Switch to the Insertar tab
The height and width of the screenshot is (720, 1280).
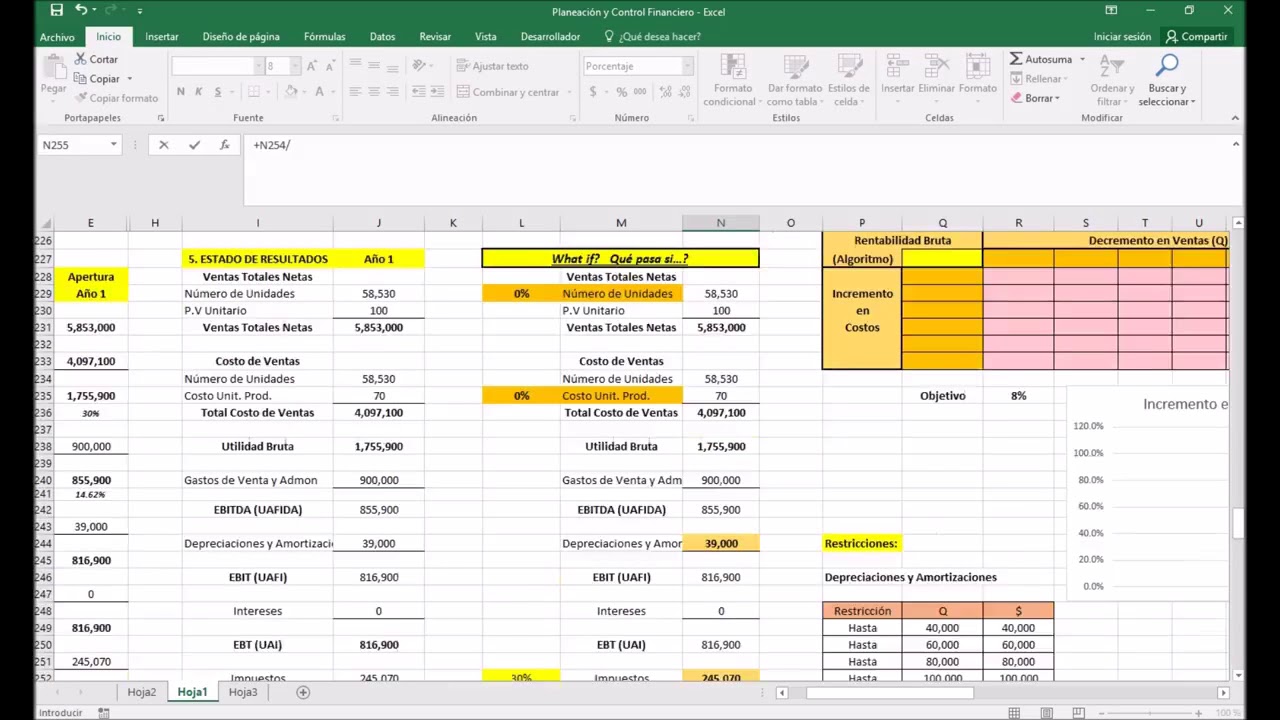coord(162,37)
